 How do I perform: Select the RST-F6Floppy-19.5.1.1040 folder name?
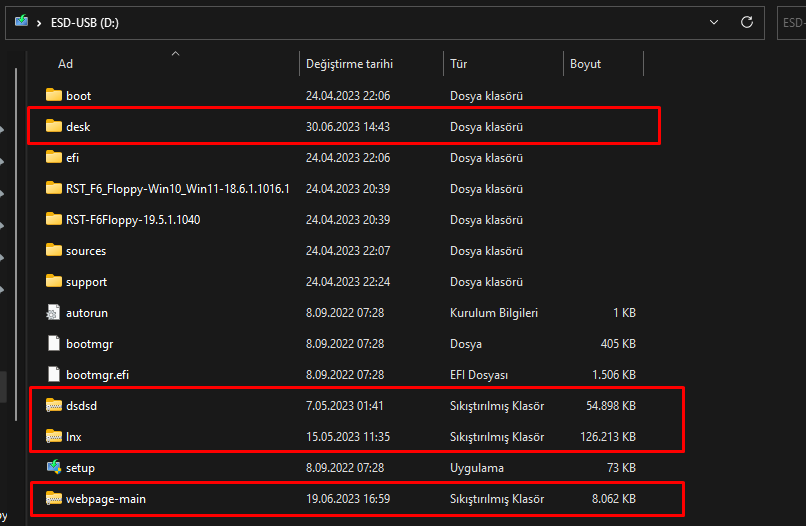point(133,220)
